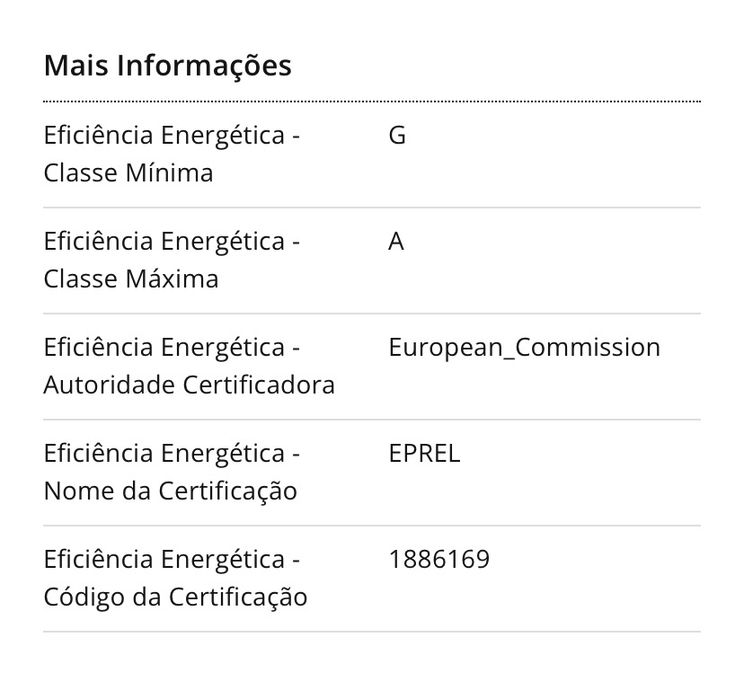
Task: Click the certification code 1886169
Action: [x=439, y=560]
